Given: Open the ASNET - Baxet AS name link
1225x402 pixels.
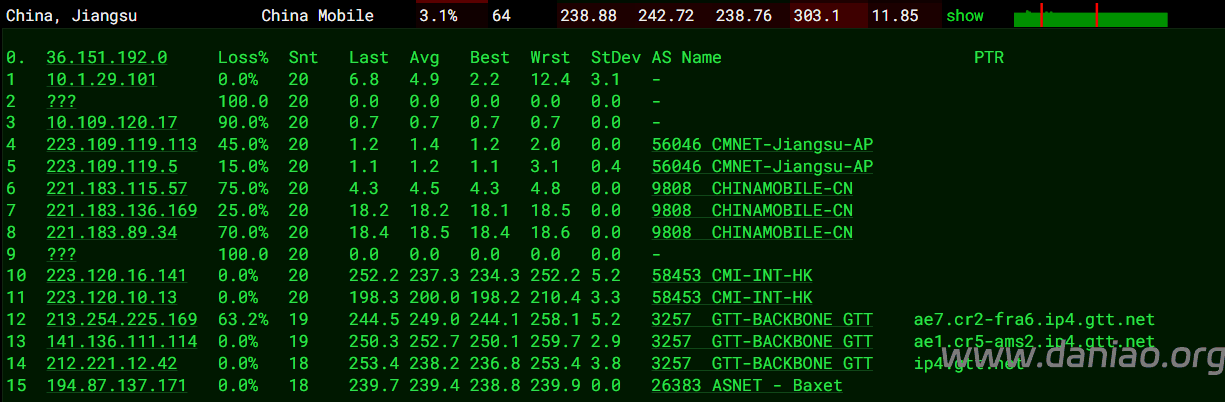Looking at the screenshot, I should pos(747,385).
